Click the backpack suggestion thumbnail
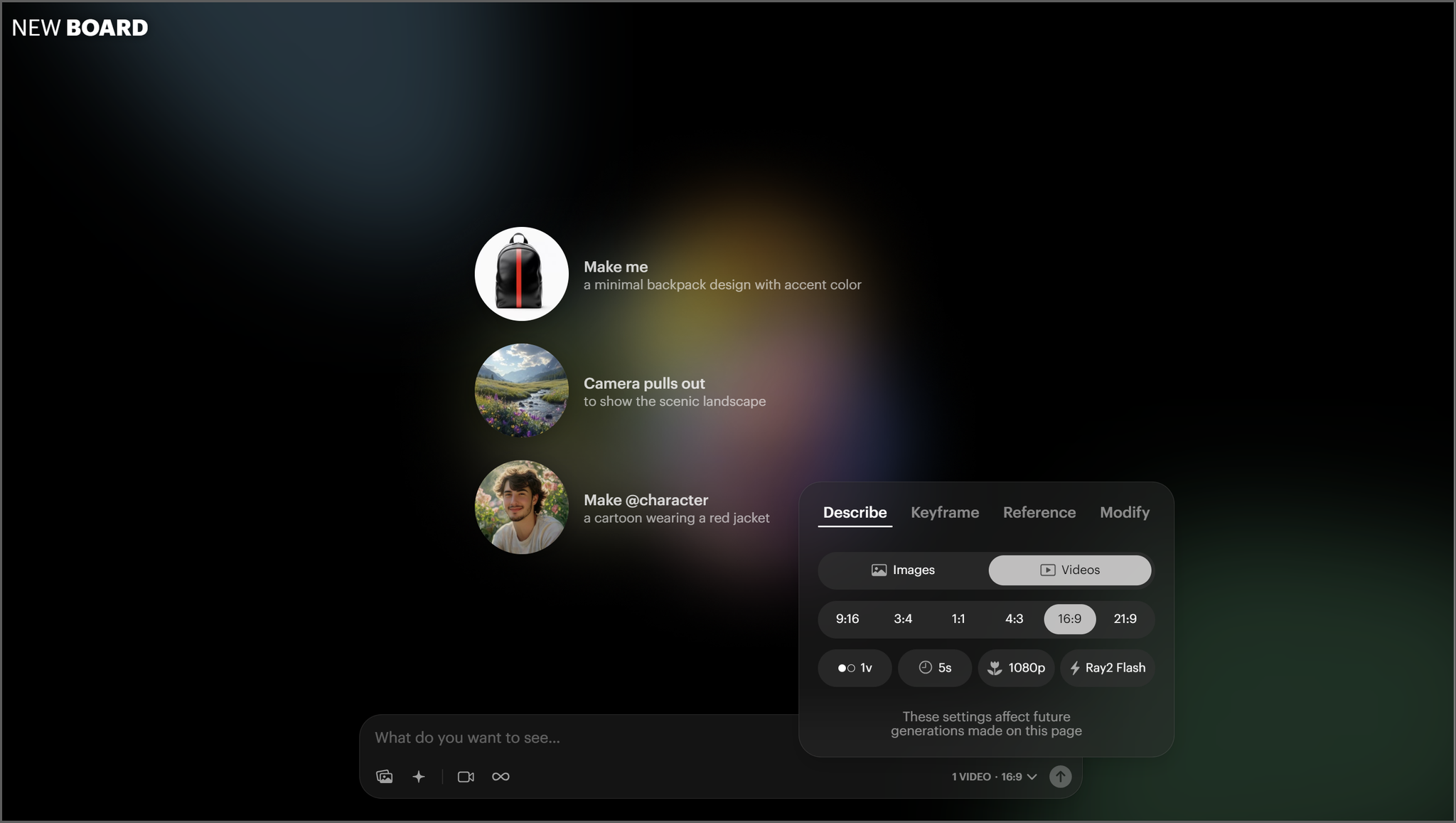This screenshot has height=823, width=1456. click(x=521, y=274)
